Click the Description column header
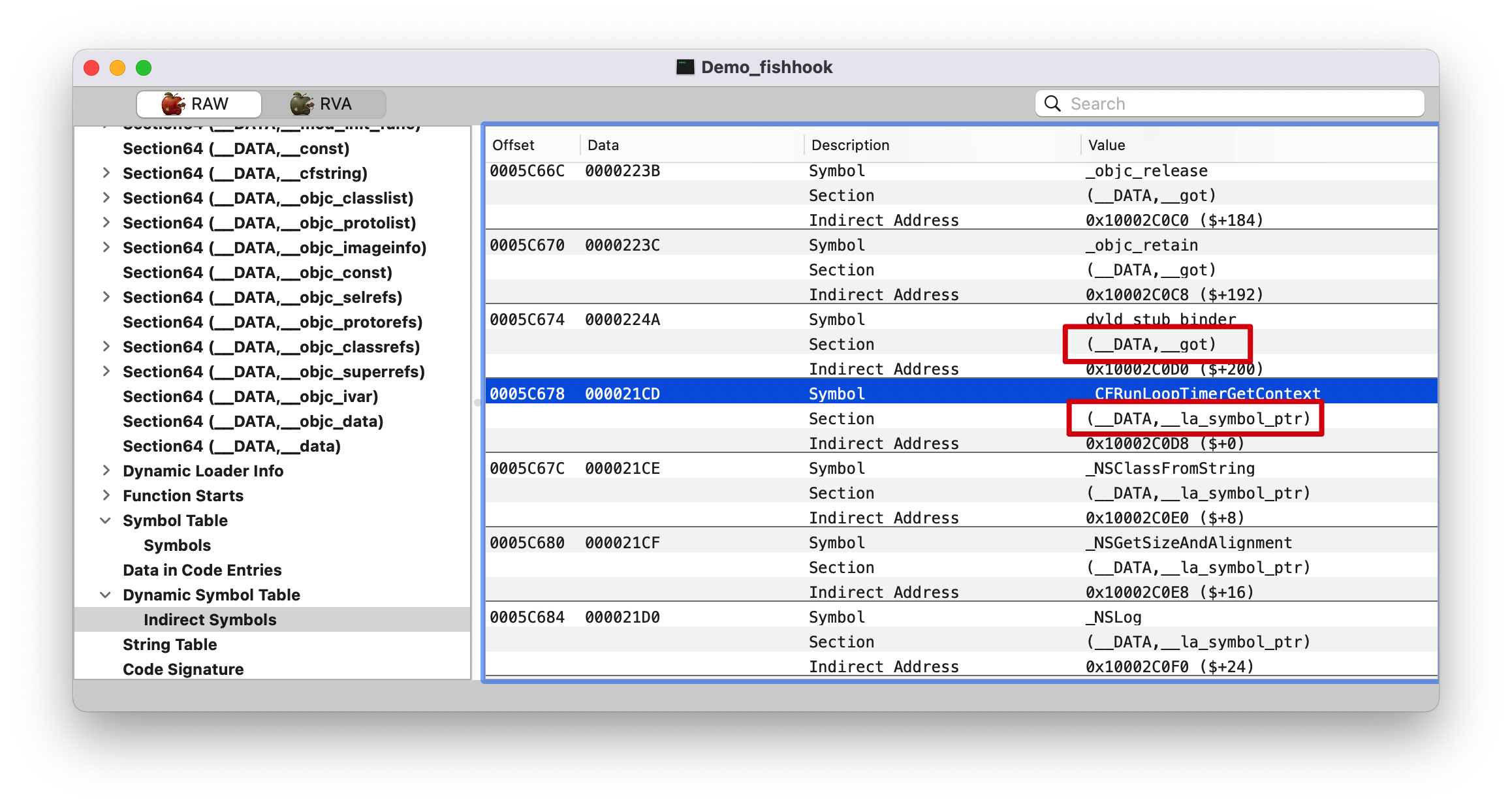Screen dimensions: 1512x808 coord(850,145)
